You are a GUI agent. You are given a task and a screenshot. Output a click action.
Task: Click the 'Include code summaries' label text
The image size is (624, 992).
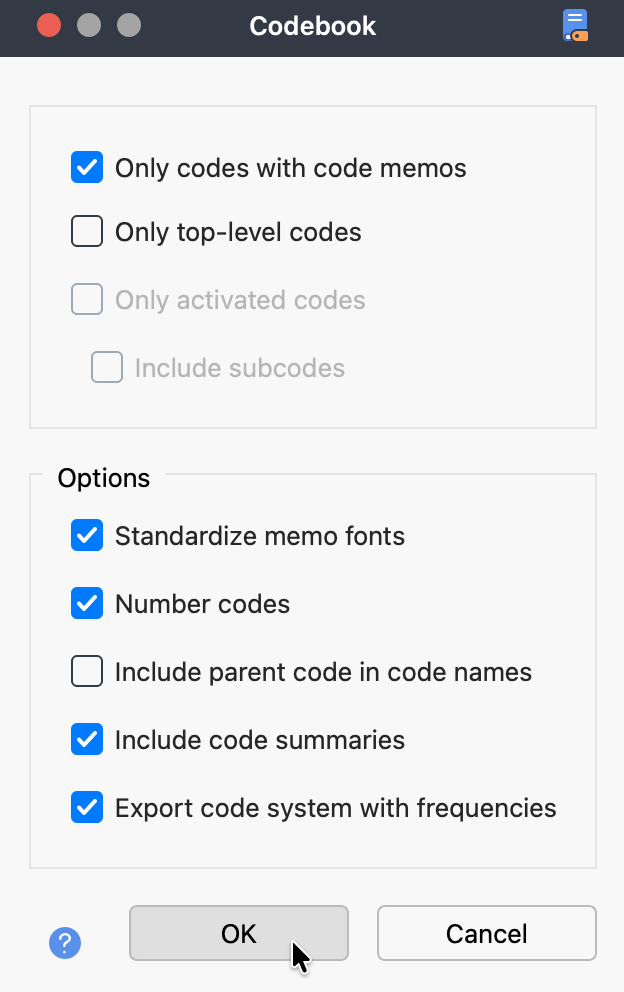pyautogui.click(x=259, y=739)
